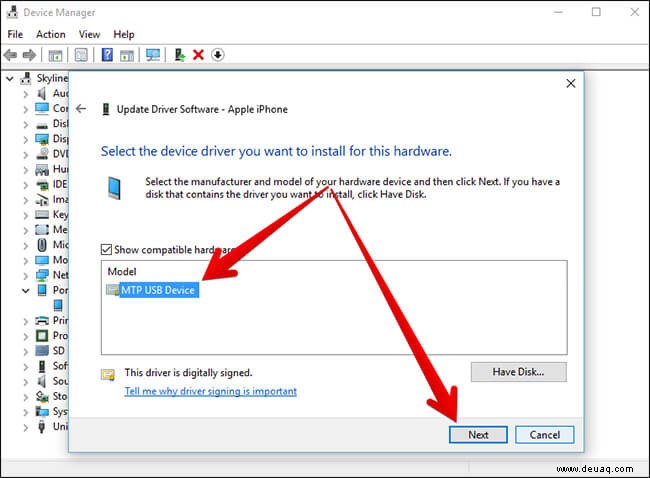Select the Memory technology tree item
This screenshot has height=478, width=650.
pos(51,230)
